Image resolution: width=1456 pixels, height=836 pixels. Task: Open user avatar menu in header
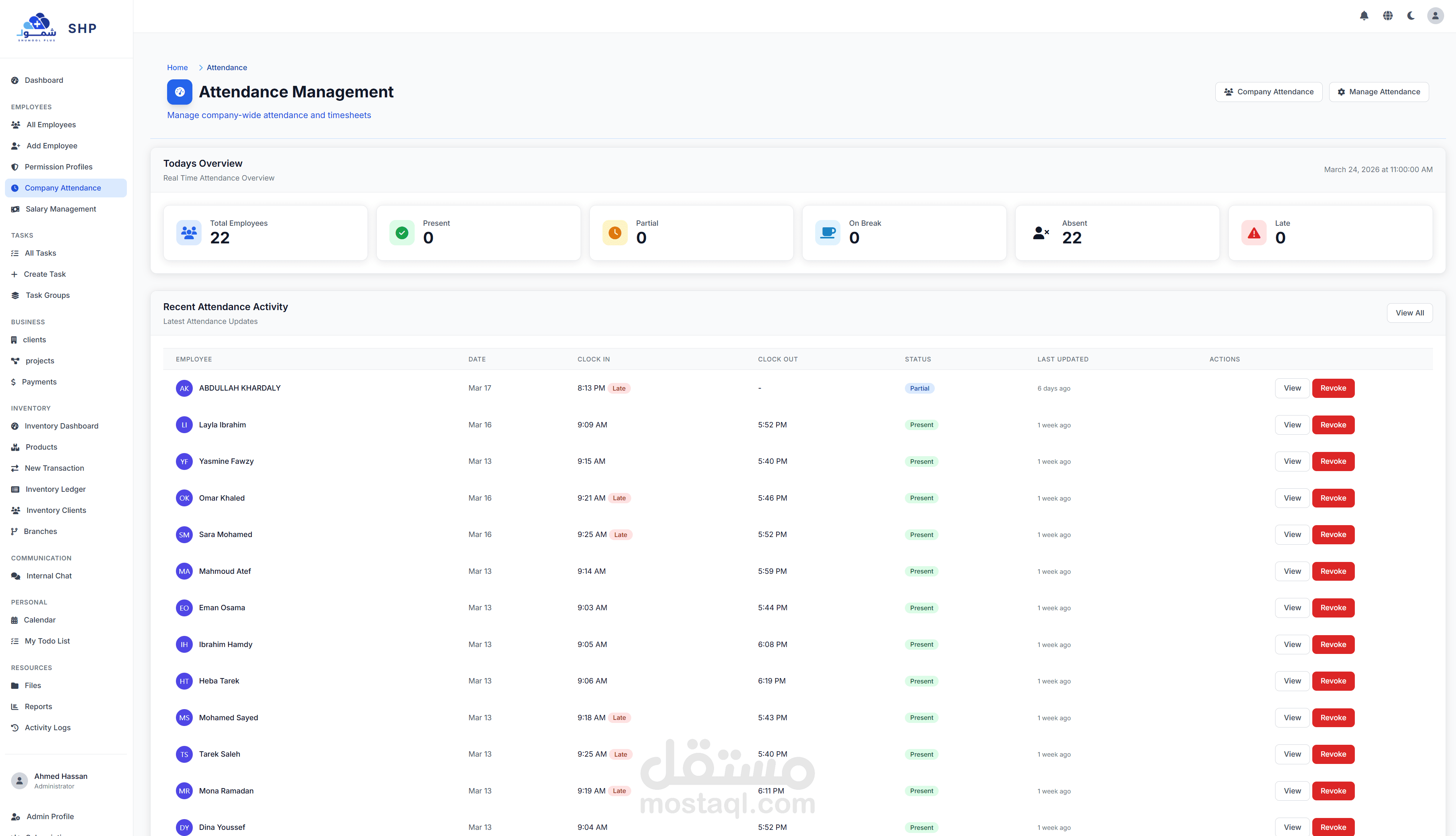[1435, 15]
